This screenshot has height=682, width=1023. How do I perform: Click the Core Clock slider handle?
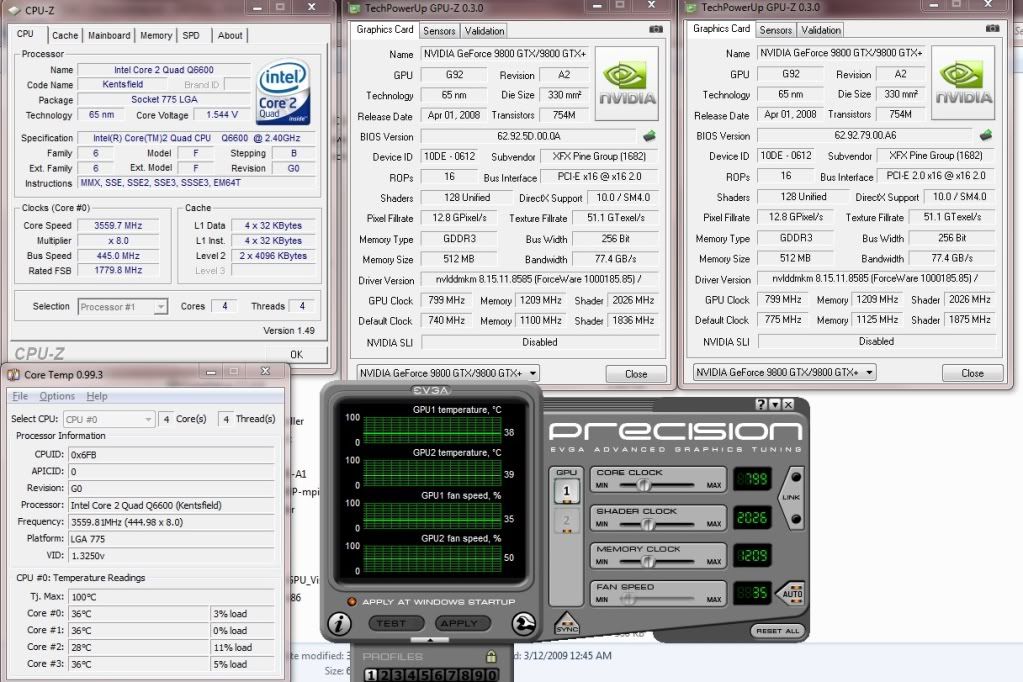(x=643, y=485)
